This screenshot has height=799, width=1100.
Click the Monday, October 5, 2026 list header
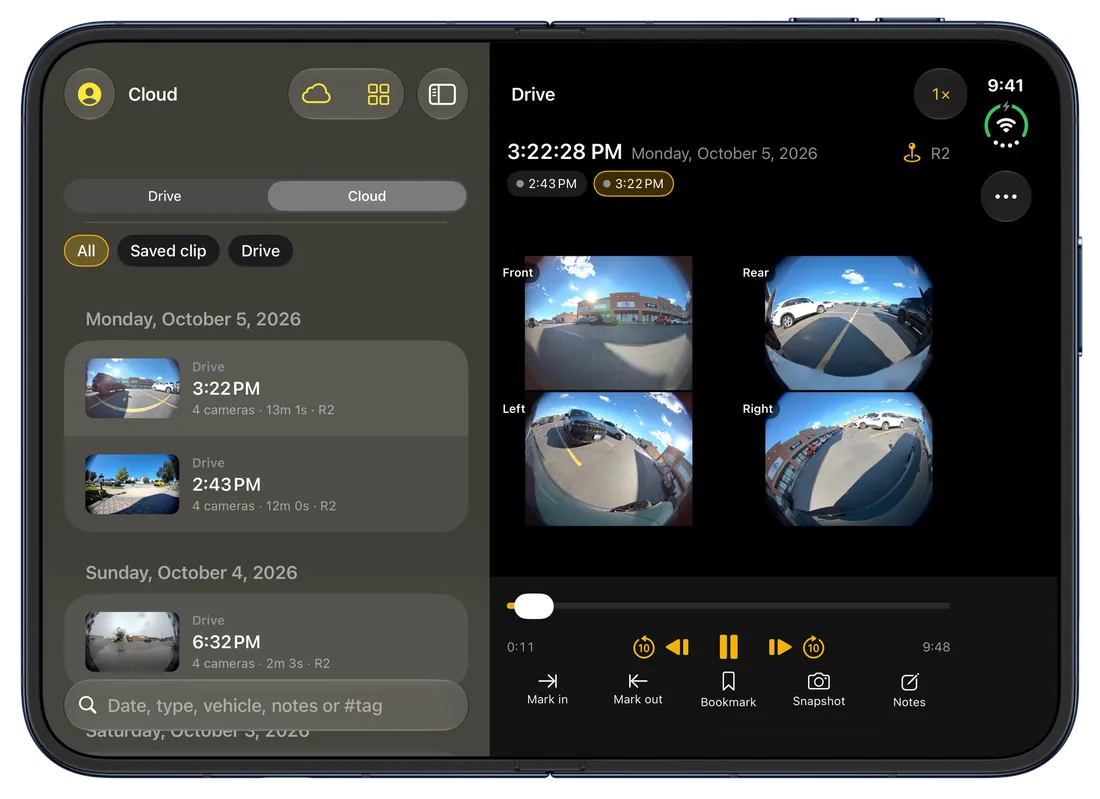193,319
